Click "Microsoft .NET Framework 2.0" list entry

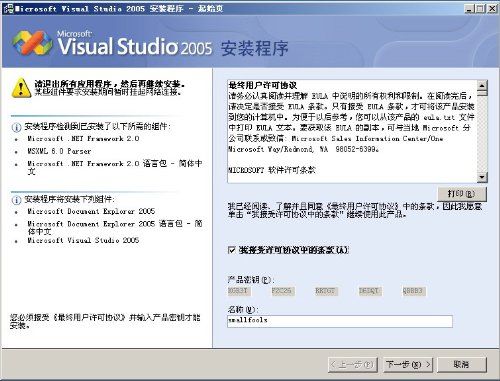(x=83, y=138)
